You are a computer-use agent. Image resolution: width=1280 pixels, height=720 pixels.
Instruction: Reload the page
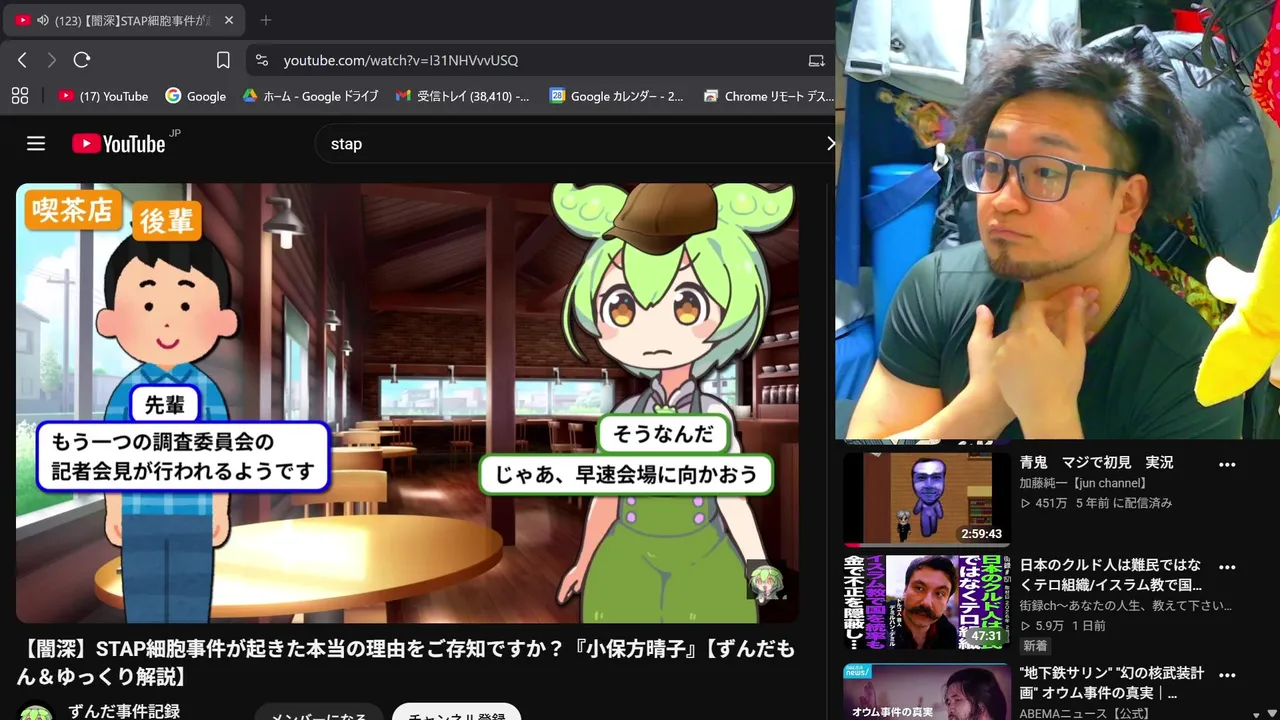82,60
